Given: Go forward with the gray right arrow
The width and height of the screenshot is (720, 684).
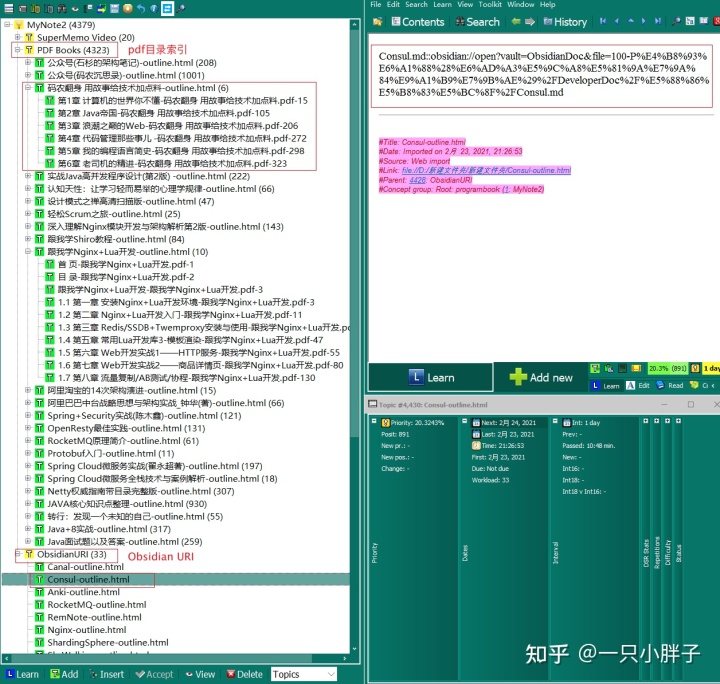Looking at the screenshot, I should (530, 22).
